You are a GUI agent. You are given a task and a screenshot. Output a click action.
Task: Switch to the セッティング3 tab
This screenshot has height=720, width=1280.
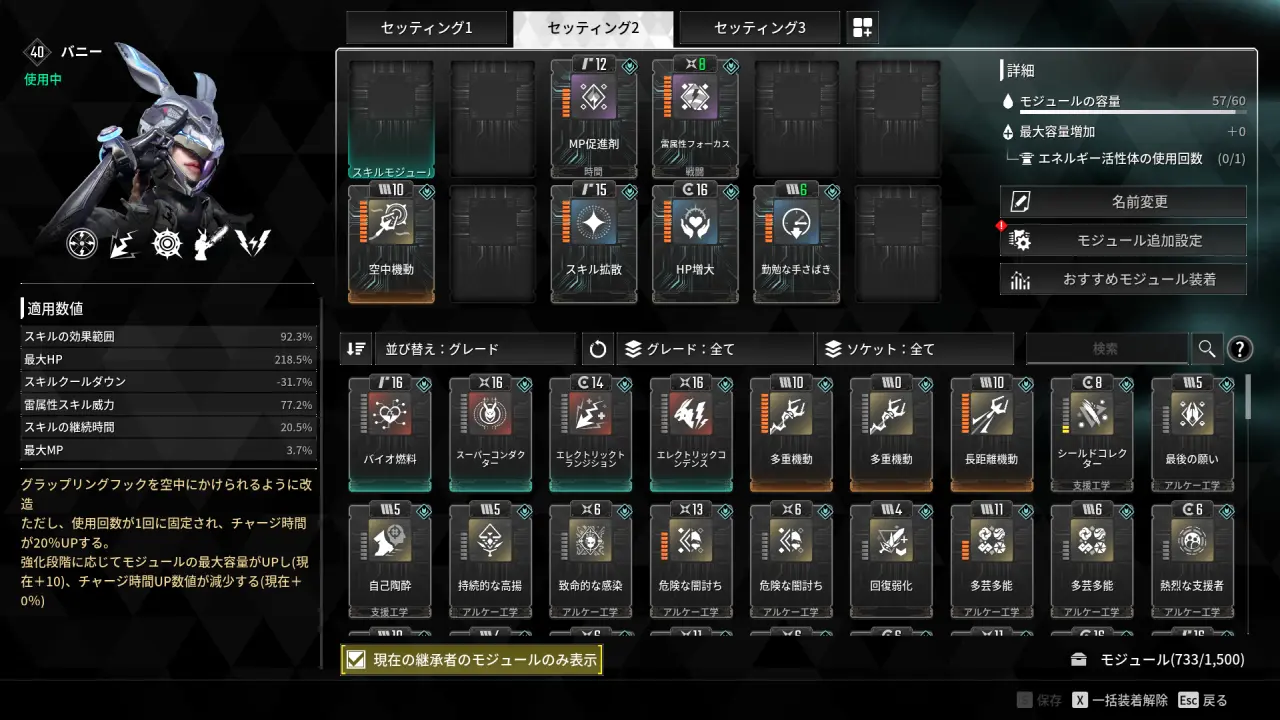tap(760, 28)
